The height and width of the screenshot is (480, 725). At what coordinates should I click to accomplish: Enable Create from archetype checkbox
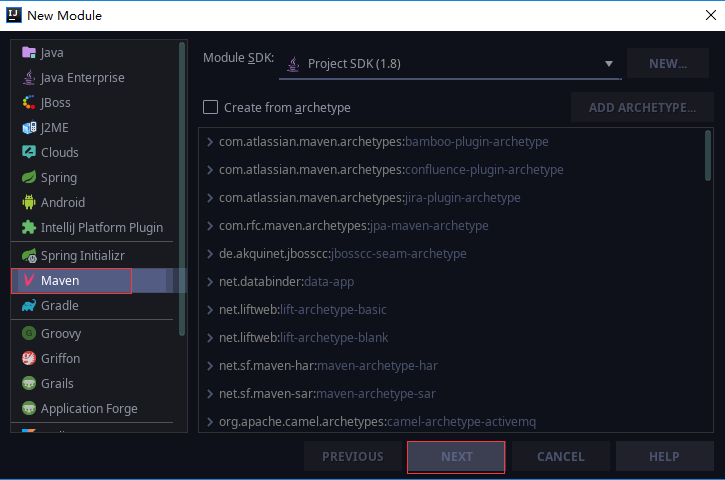click(210, 107)
